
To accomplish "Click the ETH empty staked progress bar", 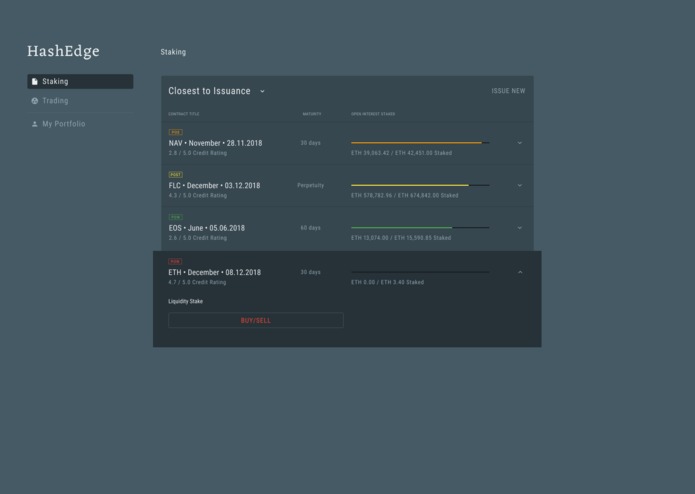I will tap(420, 272).
